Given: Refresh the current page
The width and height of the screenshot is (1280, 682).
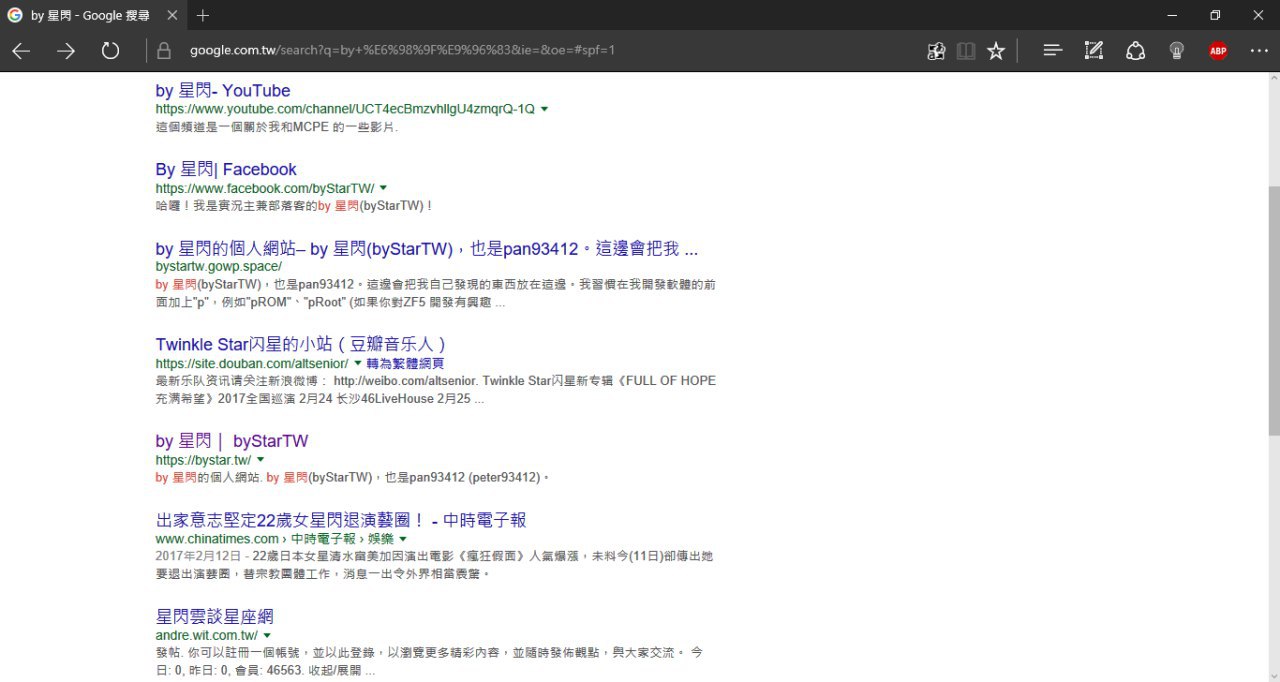Looking at the screenshot, I should tap(110, 51).
